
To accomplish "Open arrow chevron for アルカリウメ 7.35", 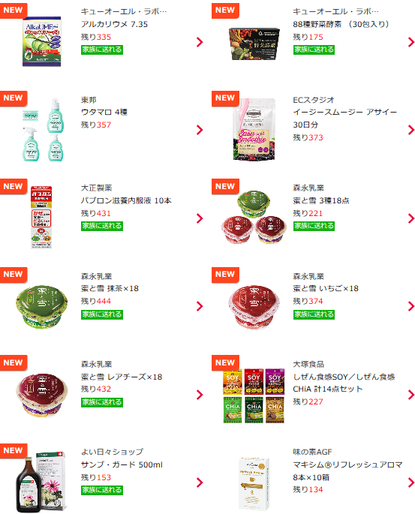I will coord(199,42).
